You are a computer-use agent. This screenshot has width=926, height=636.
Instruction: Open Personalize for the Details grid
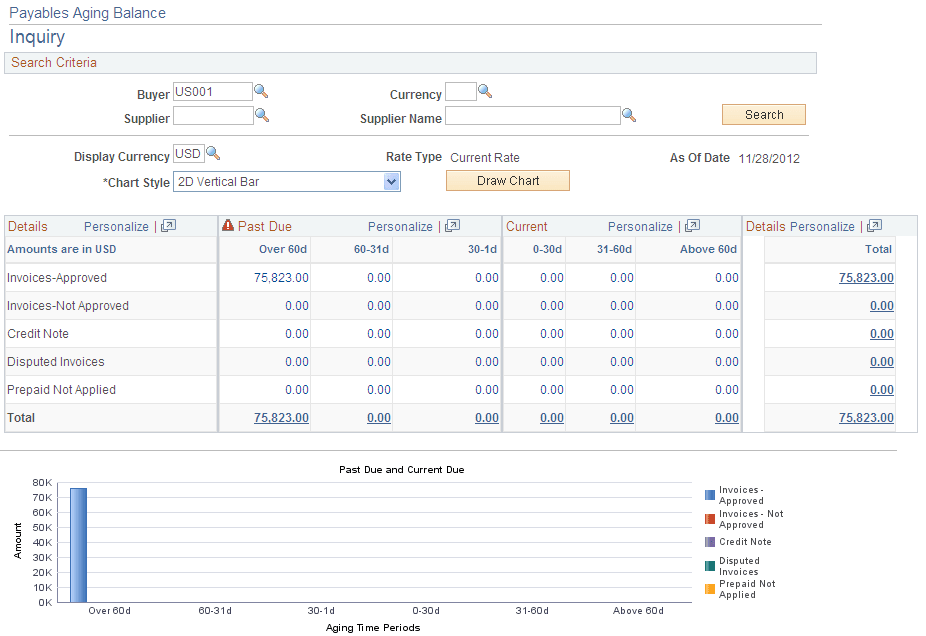point(116,226)
